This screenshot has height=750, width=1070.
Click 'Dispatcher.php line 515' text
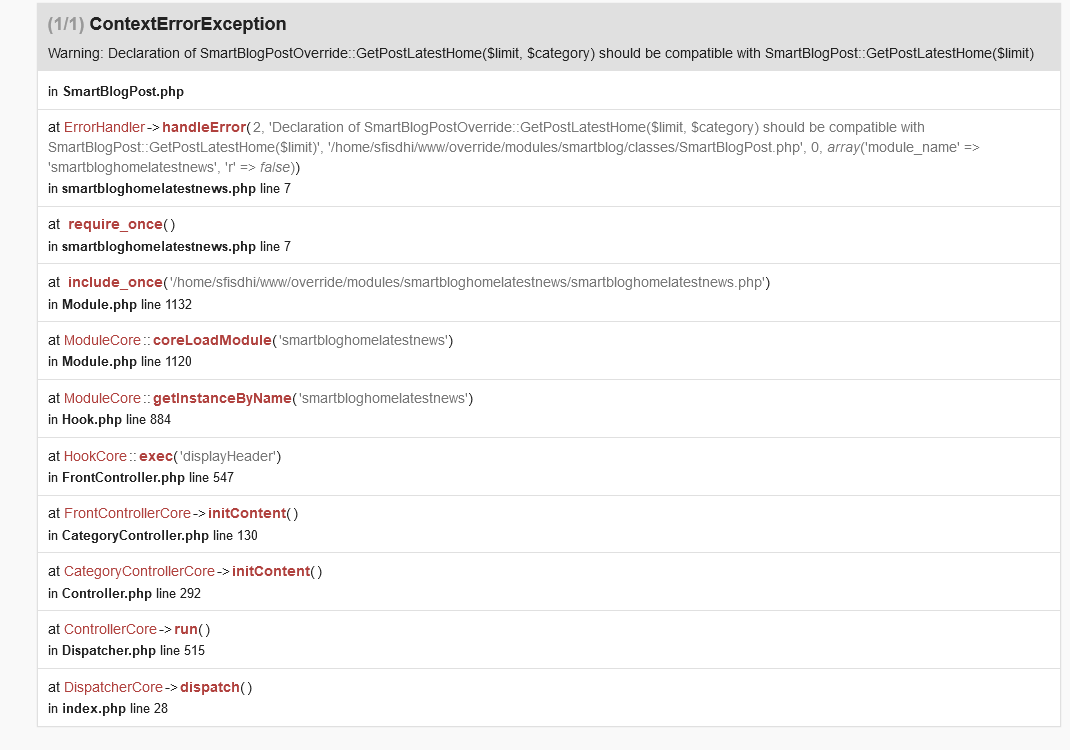click(x=133, y=650)
